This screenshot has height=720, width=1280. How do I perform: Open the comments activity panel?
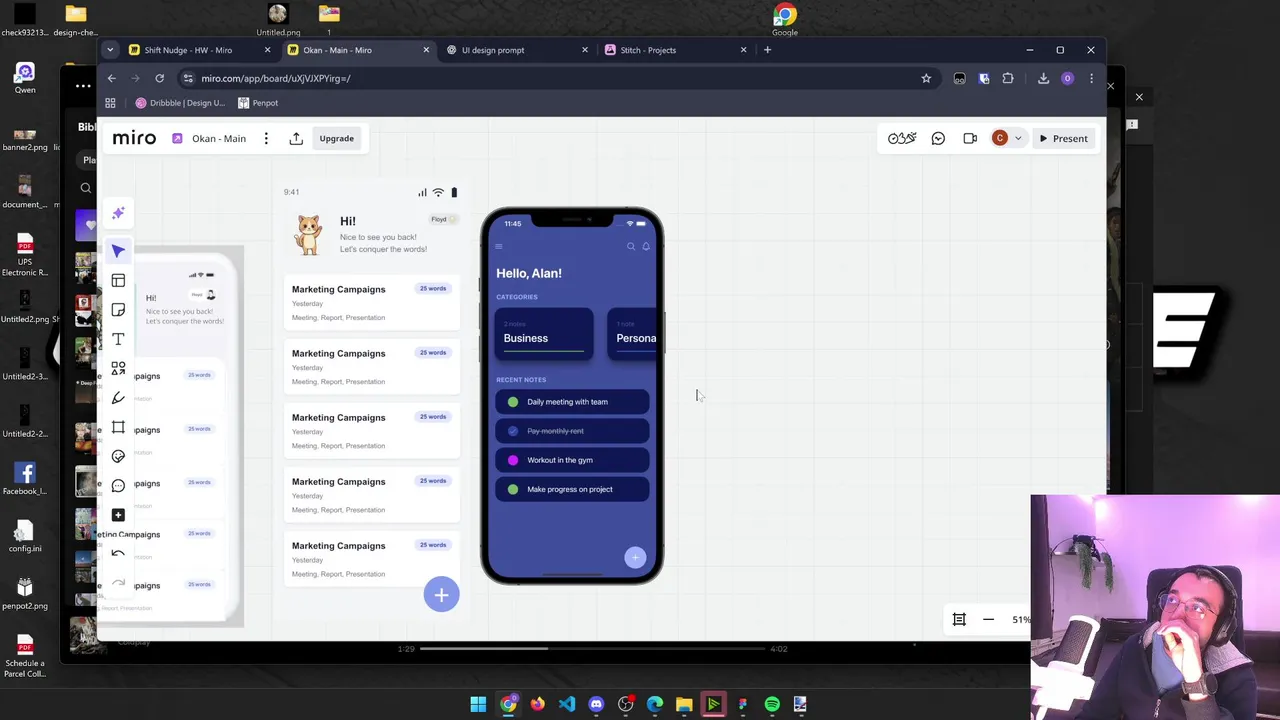[x=938, y=139]
